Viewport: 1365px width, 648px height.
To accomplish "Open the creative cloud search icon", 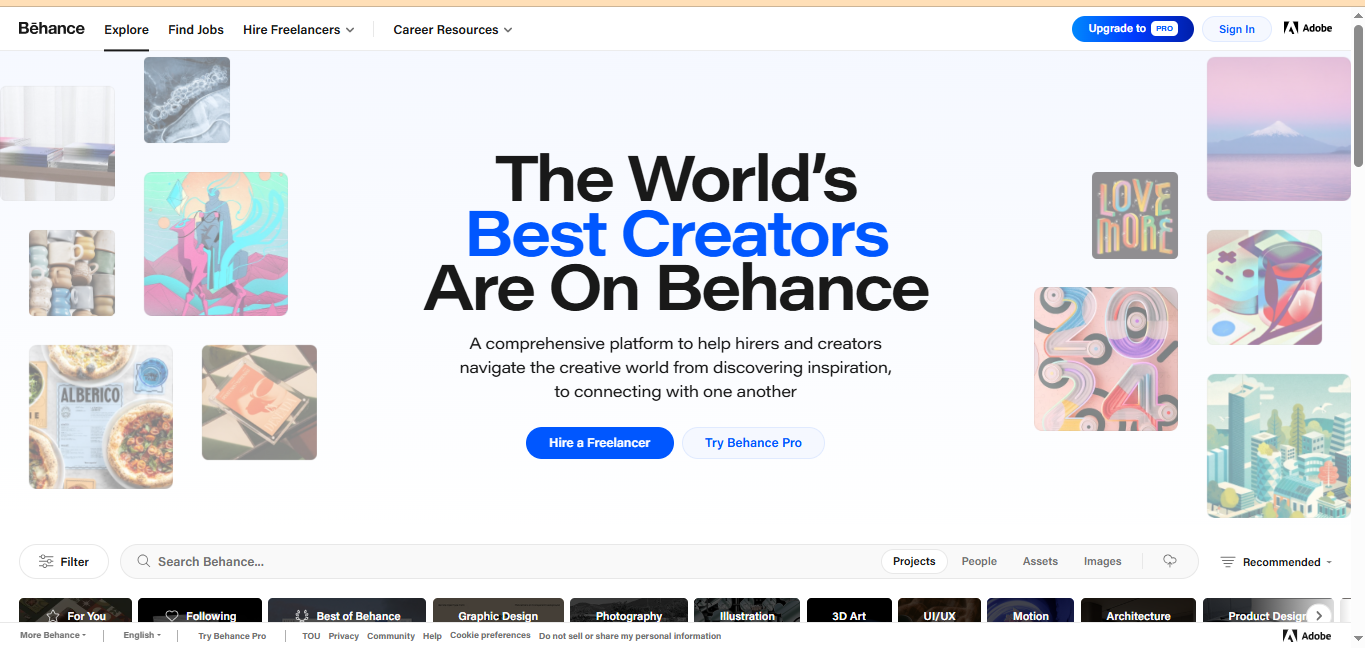I will pos(1170,562).
